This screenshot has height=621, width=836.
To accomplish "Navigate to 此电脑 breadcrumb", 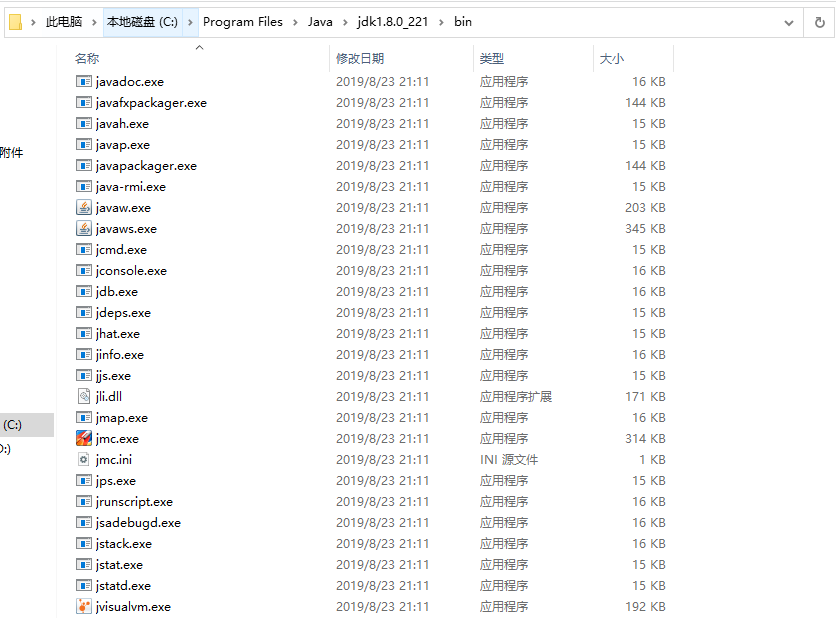I will [x=64, y=22].
